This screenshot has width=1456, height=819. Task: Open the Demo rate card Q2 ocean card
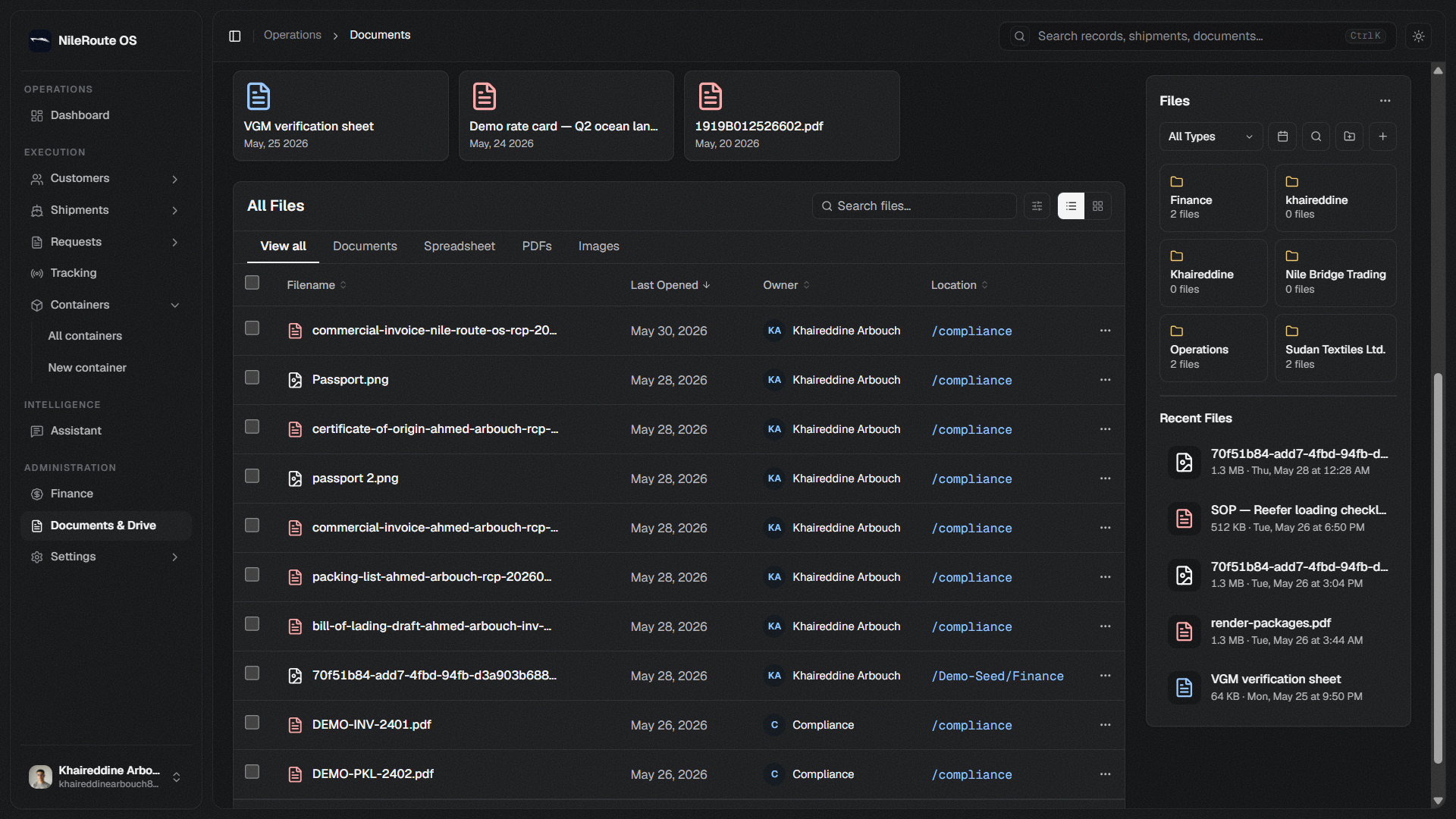click(566, 116)
